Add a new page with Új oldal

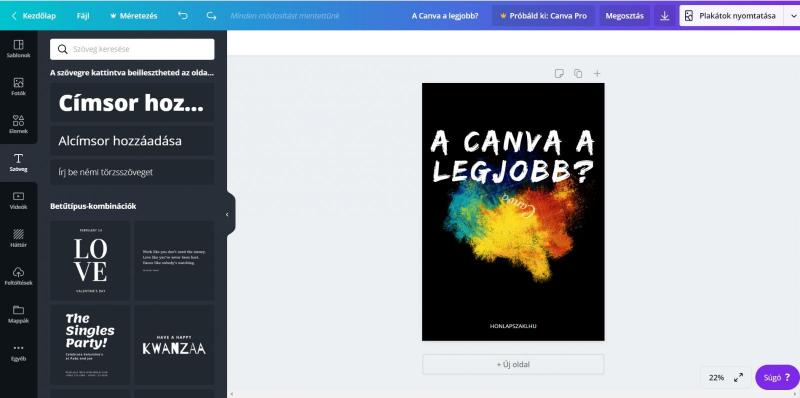point(513,364)
